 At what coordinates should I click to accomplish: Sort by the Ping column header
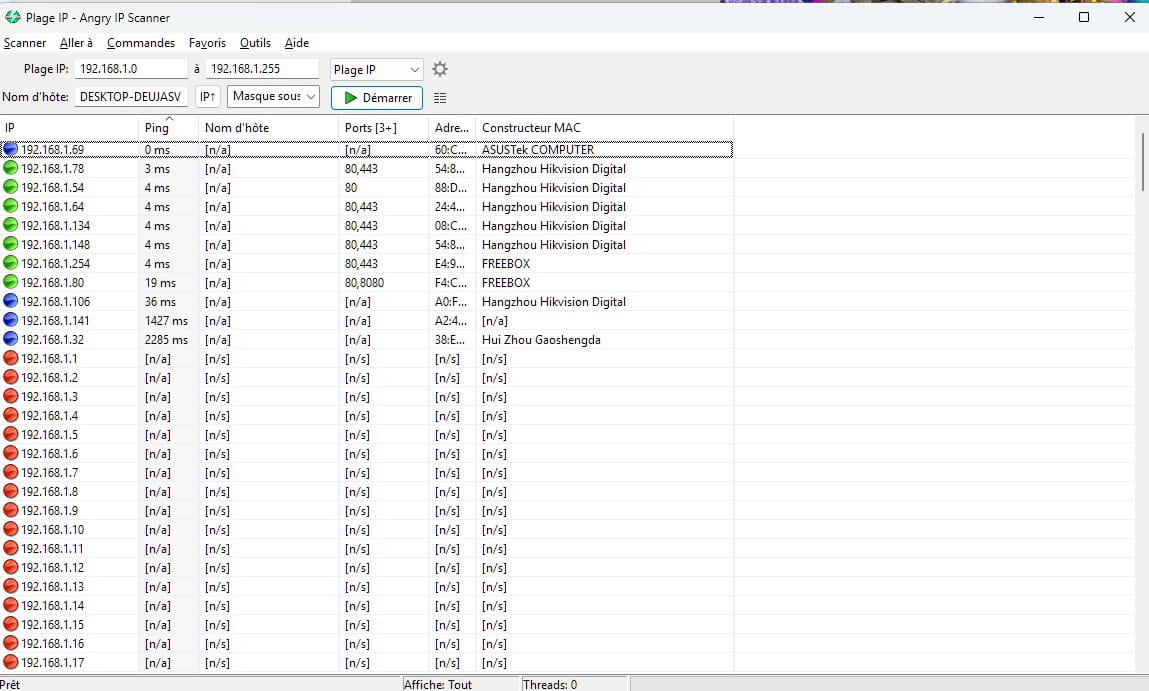157,128
